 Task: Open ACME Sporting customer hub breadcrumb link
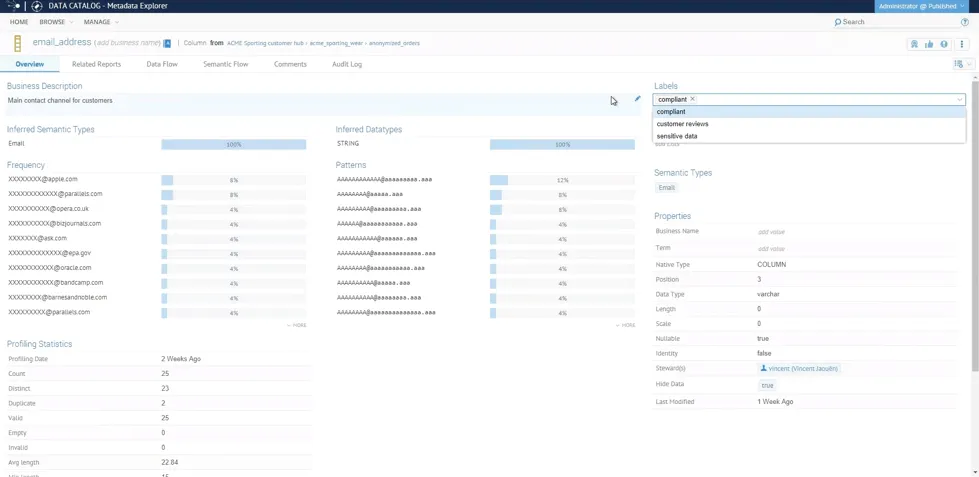266,44
